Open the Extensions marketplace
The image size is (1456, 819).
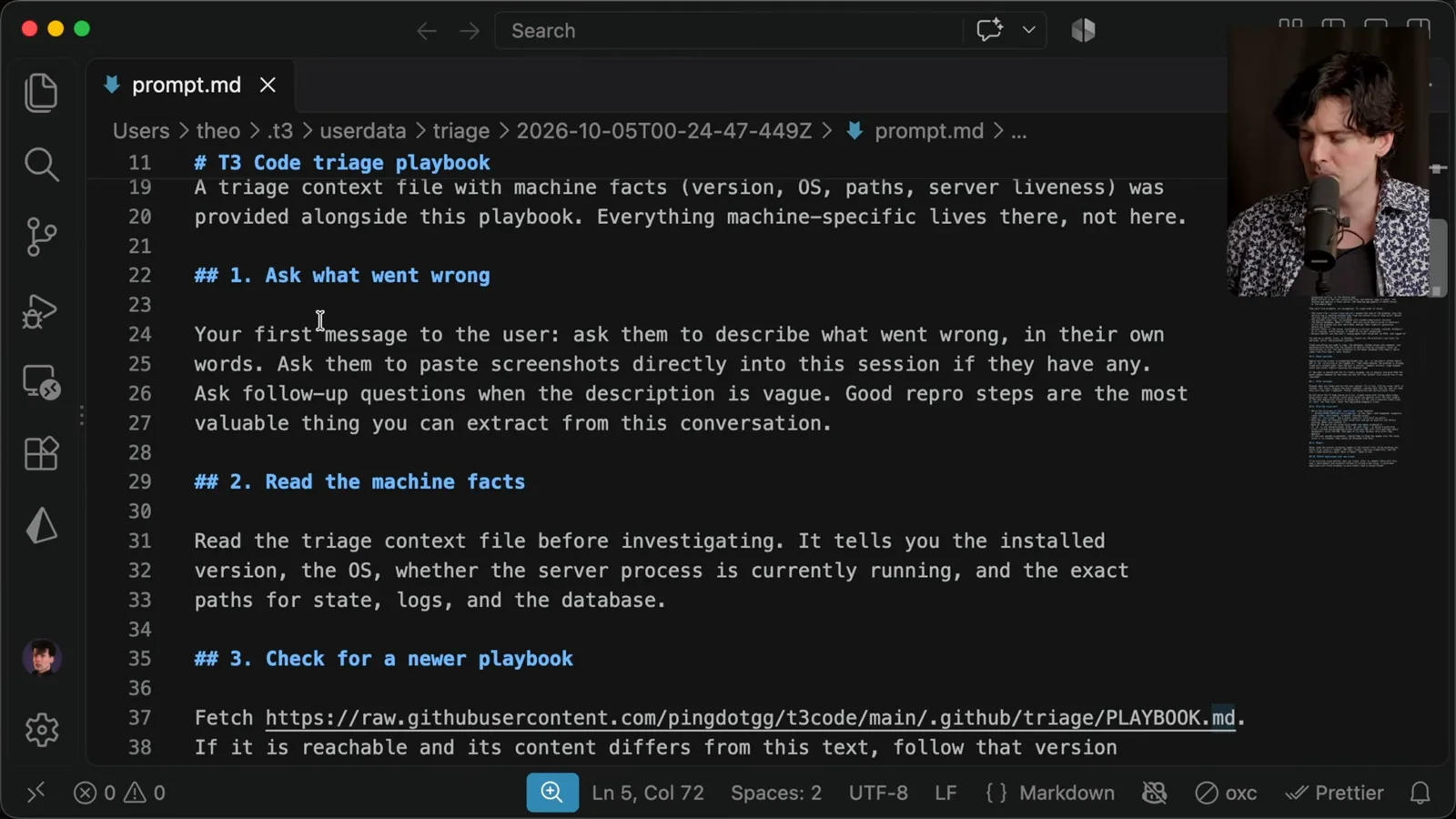(41, 453)
